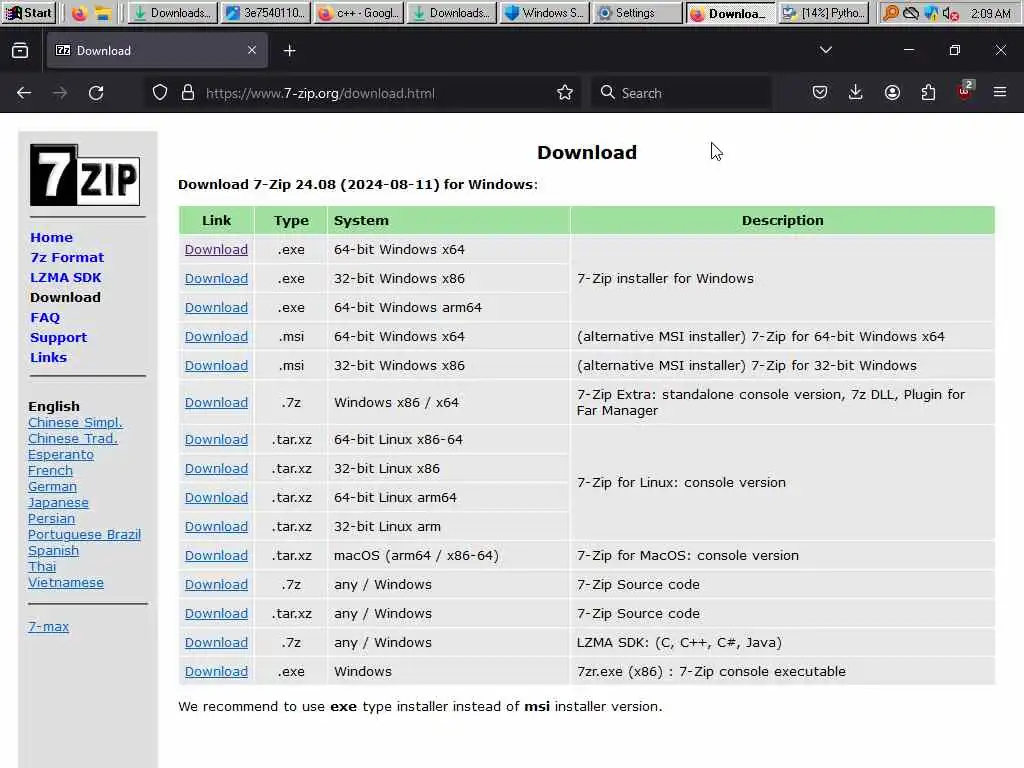Click the Firefox back arrow
The width and height of the screenshot is (1024, 768).
coord(24,93)
